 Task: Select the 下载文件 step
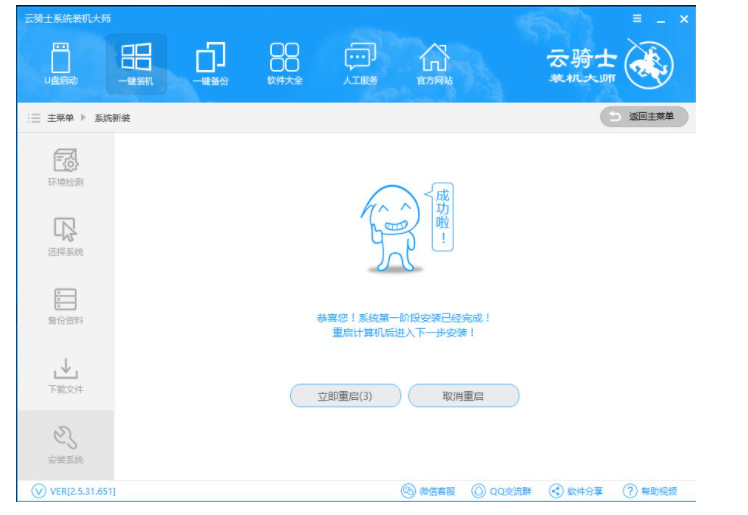pos(65,376)
